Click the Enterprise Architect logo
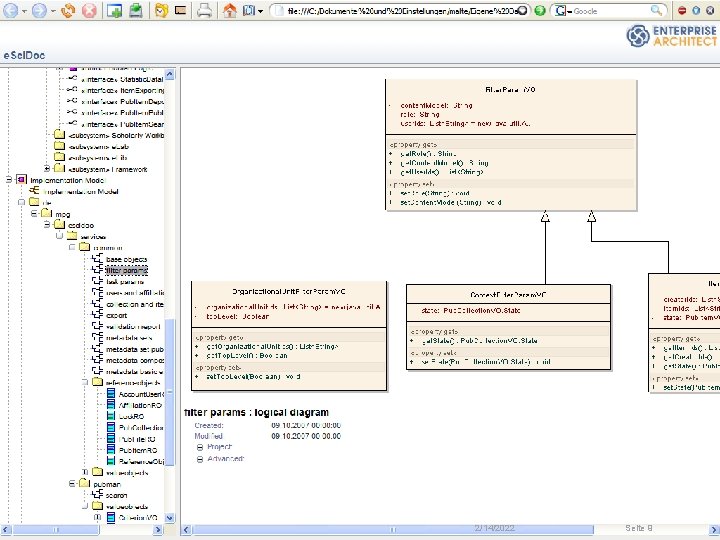The height and width of the screenshot is (540, 720). [671, 36]
